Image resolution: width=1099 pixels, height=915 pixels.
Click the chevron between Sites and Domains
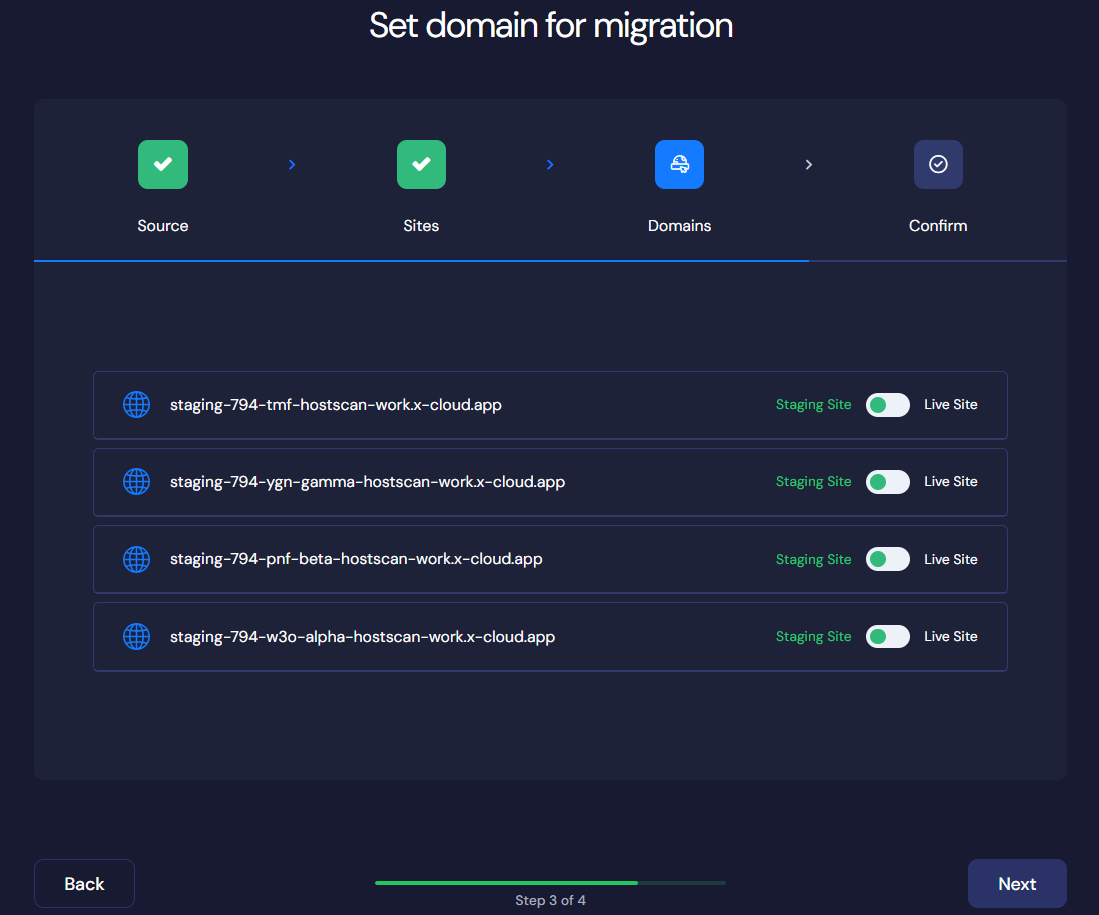[550, 164]
